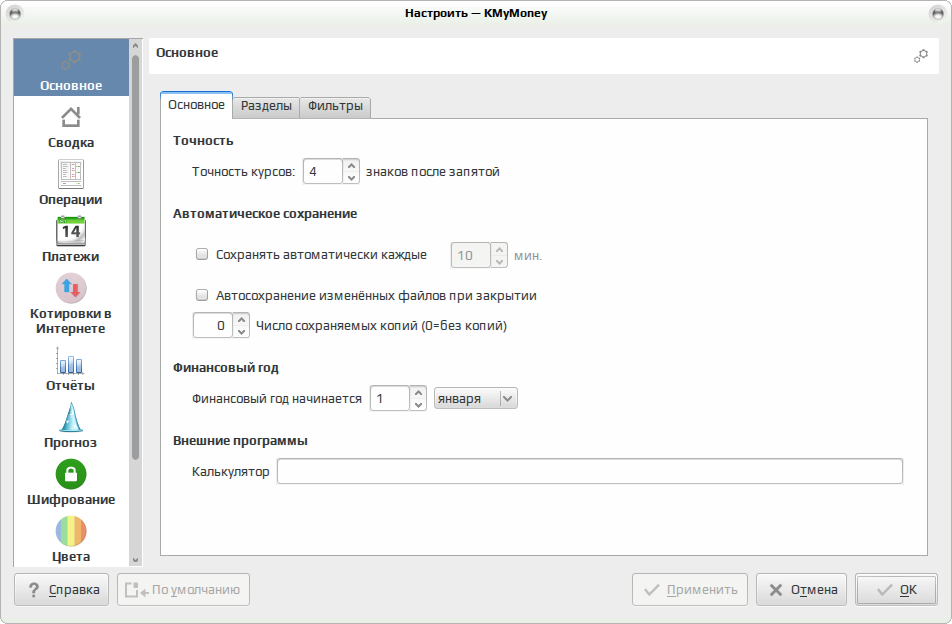Increase Точность курсов spinner value

pyautogui.click(x=351, y=165)
